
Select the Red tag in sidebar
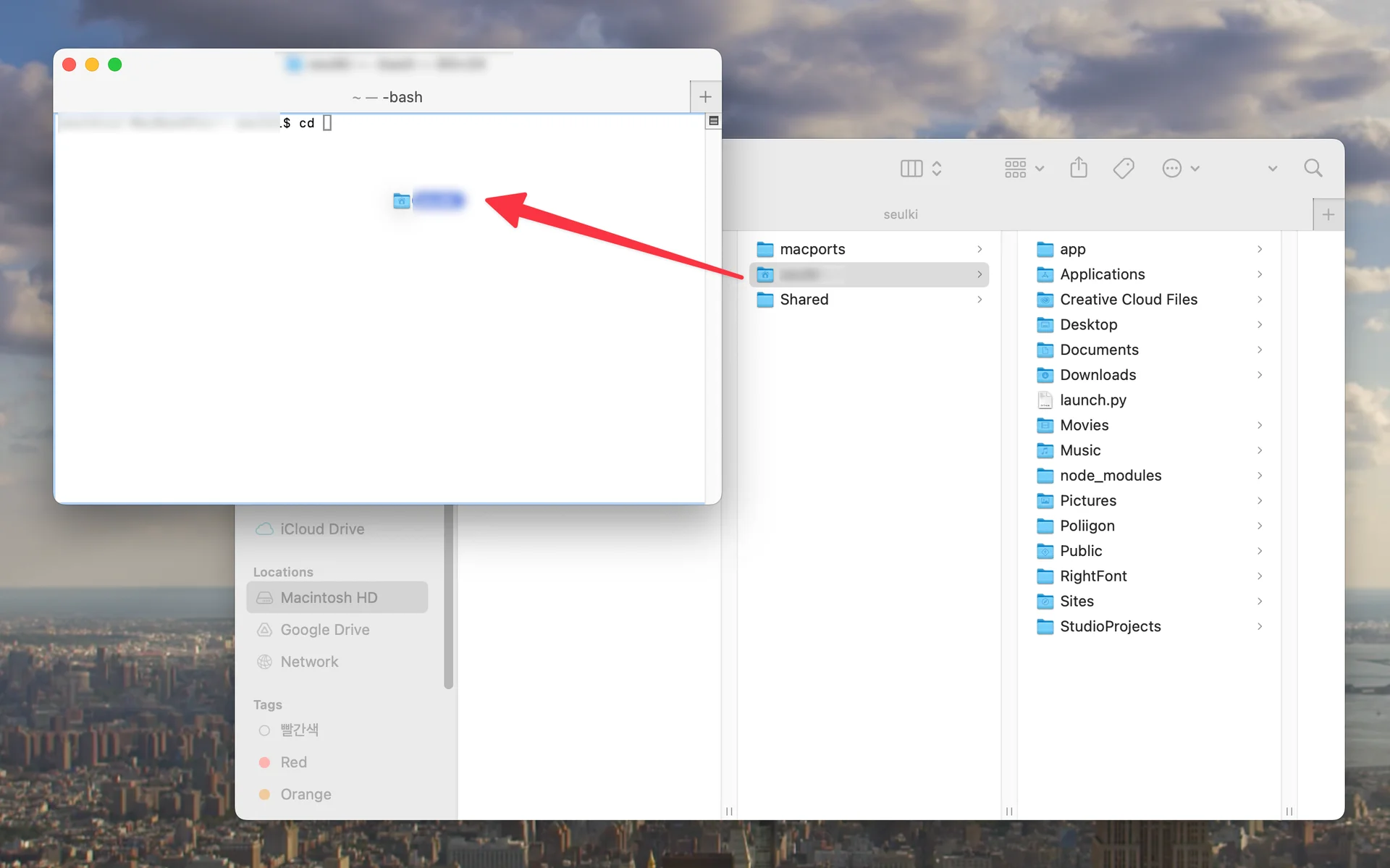click(x=293, y=762)
